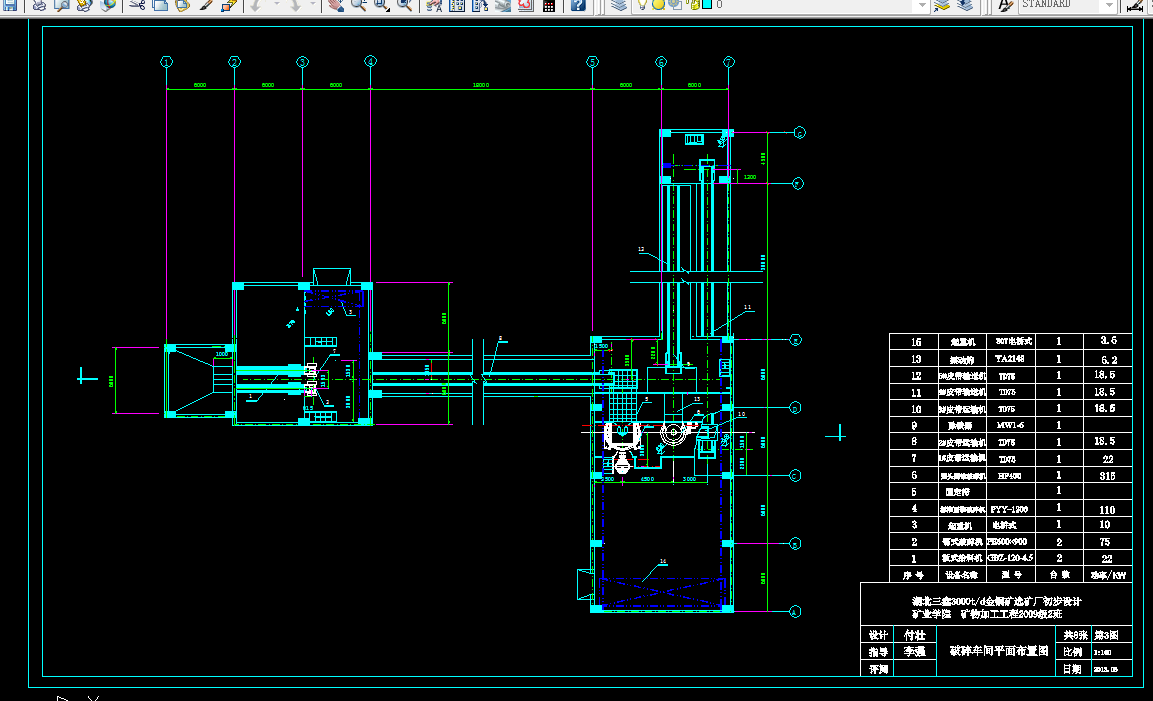The height and width of the screenshot is (701, 1153).
Task: Click designer name 付壮 in title block
Action: point(915,635)
